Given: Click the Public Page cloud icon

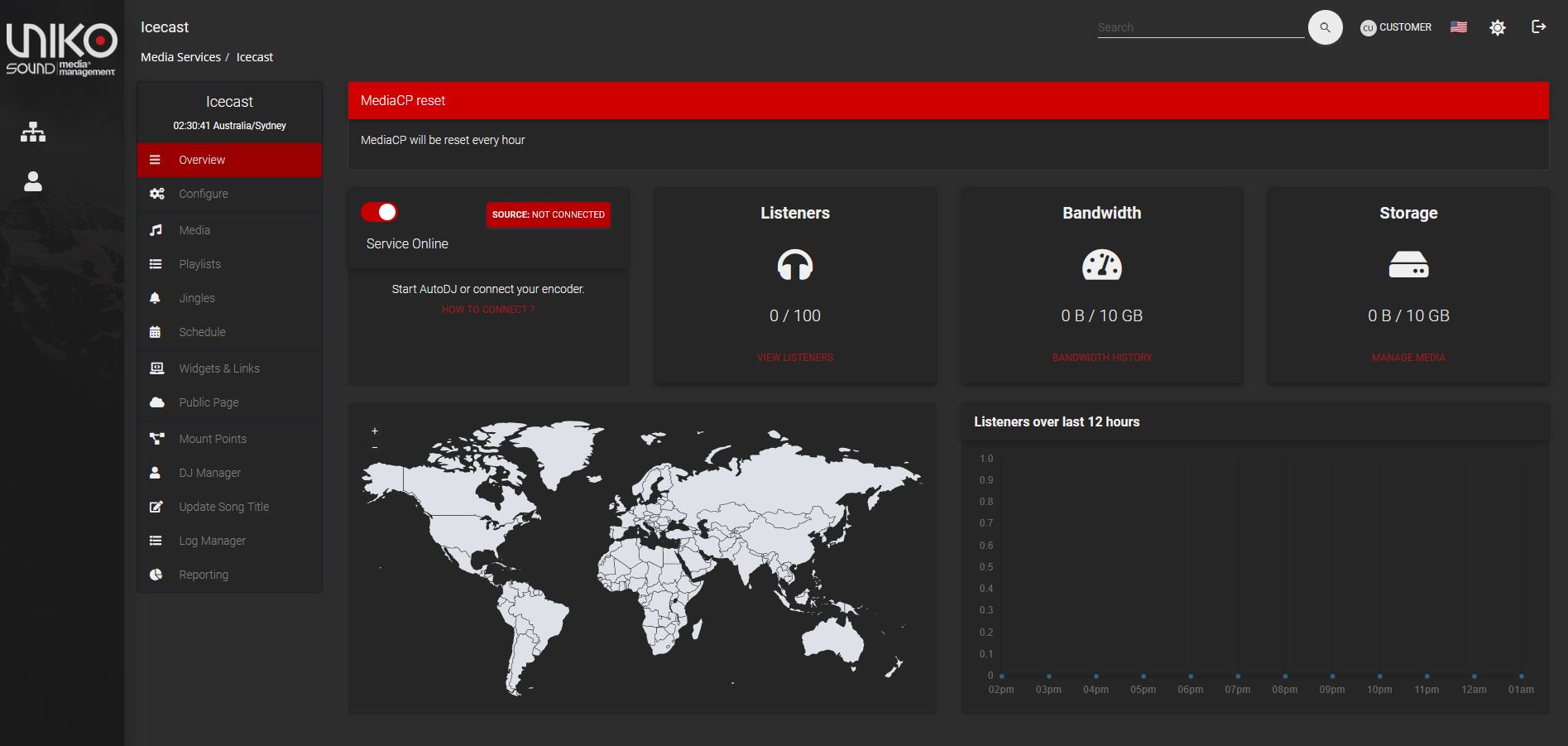Looking at the screenshot, I should click(x=156, y=402).
